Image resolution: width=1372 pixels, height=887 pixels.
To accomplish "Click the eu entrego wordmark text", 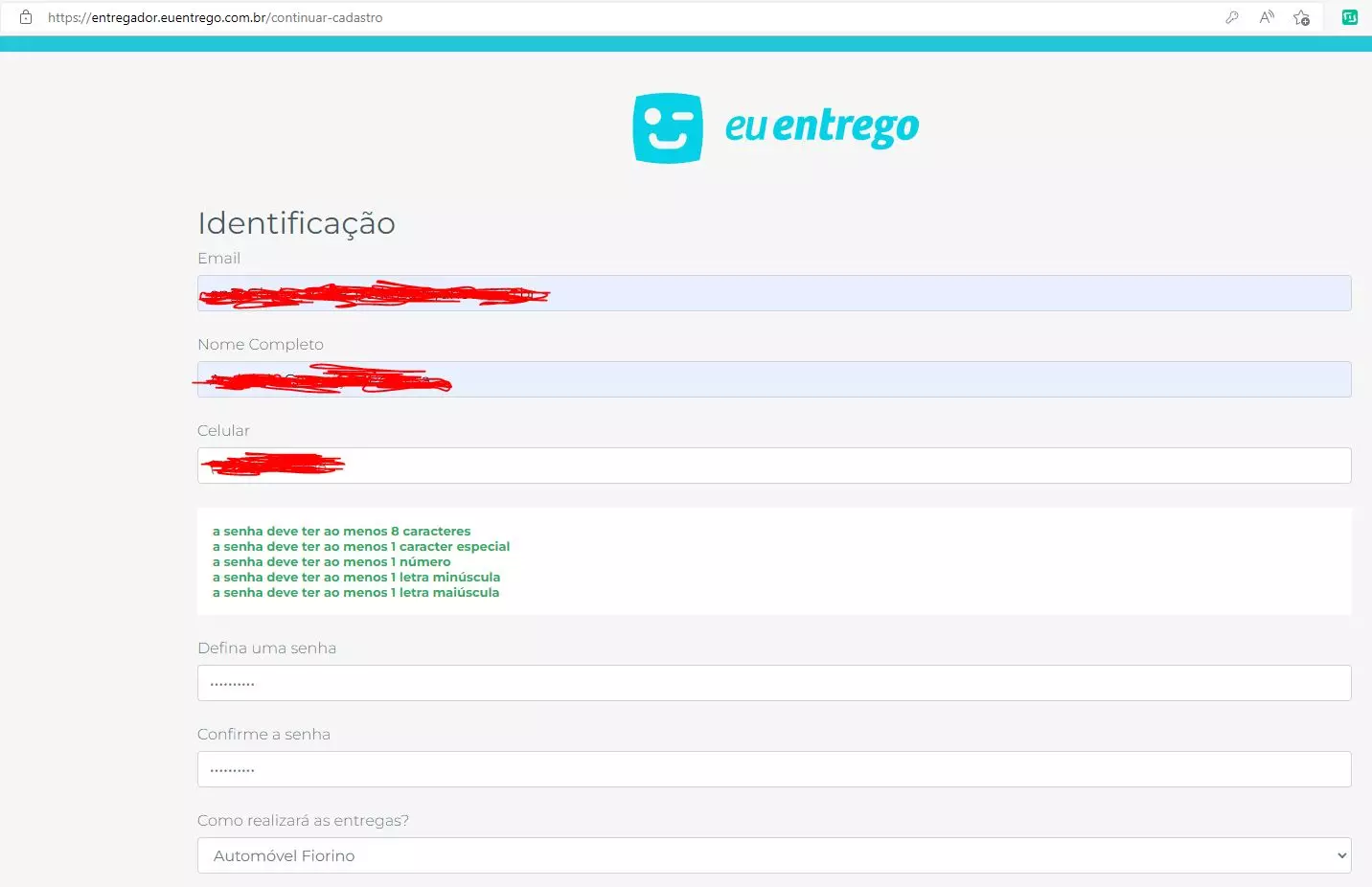I will (822, 126).
